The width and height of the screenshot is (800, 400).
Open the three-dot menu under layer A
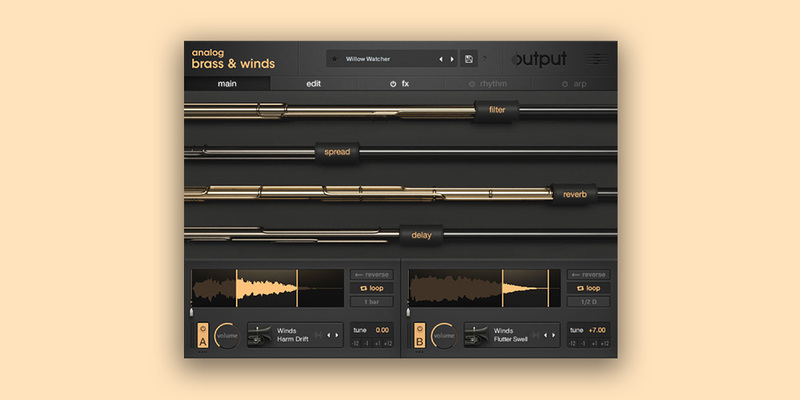click(203, 352)
